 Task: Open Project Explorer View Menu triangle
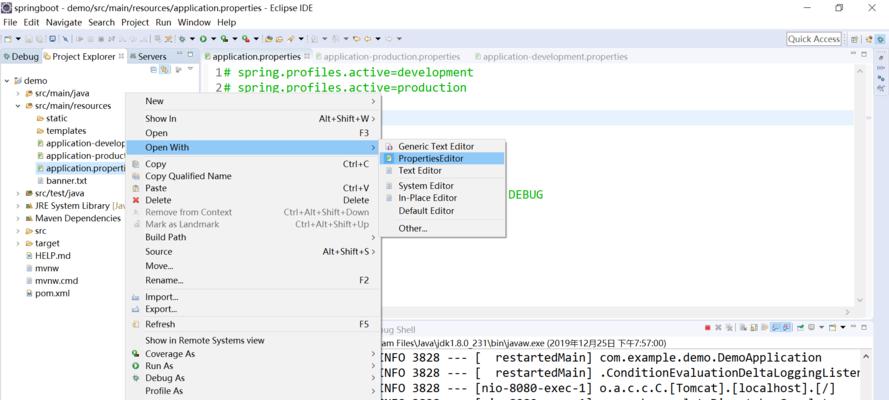pyautogui.click(x=190, y=69)
